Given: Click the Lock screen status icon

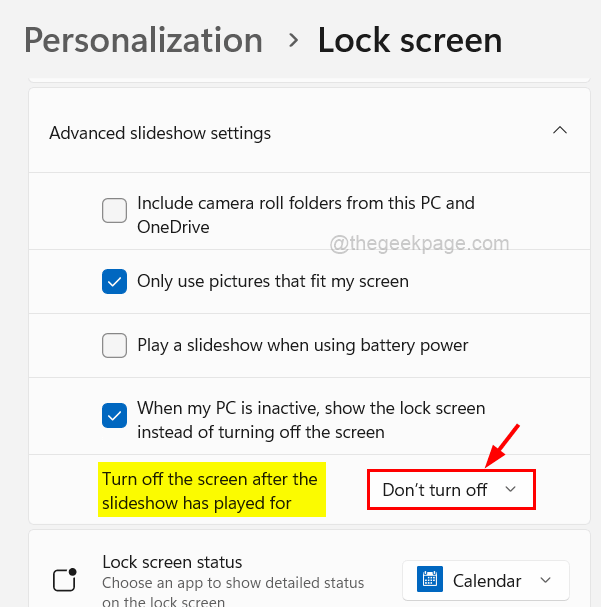Looking at the screenshot, I should [65, 580].
